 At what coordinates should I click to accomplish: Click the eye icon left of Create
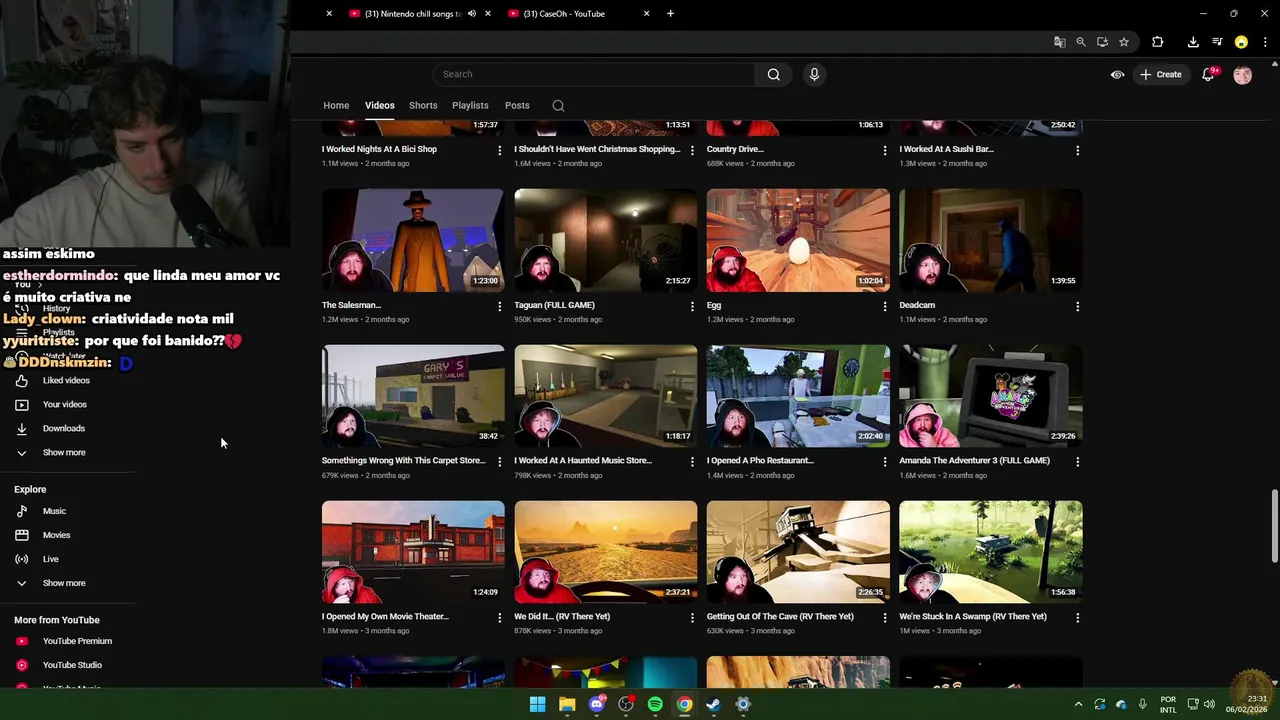(1117, 75)
